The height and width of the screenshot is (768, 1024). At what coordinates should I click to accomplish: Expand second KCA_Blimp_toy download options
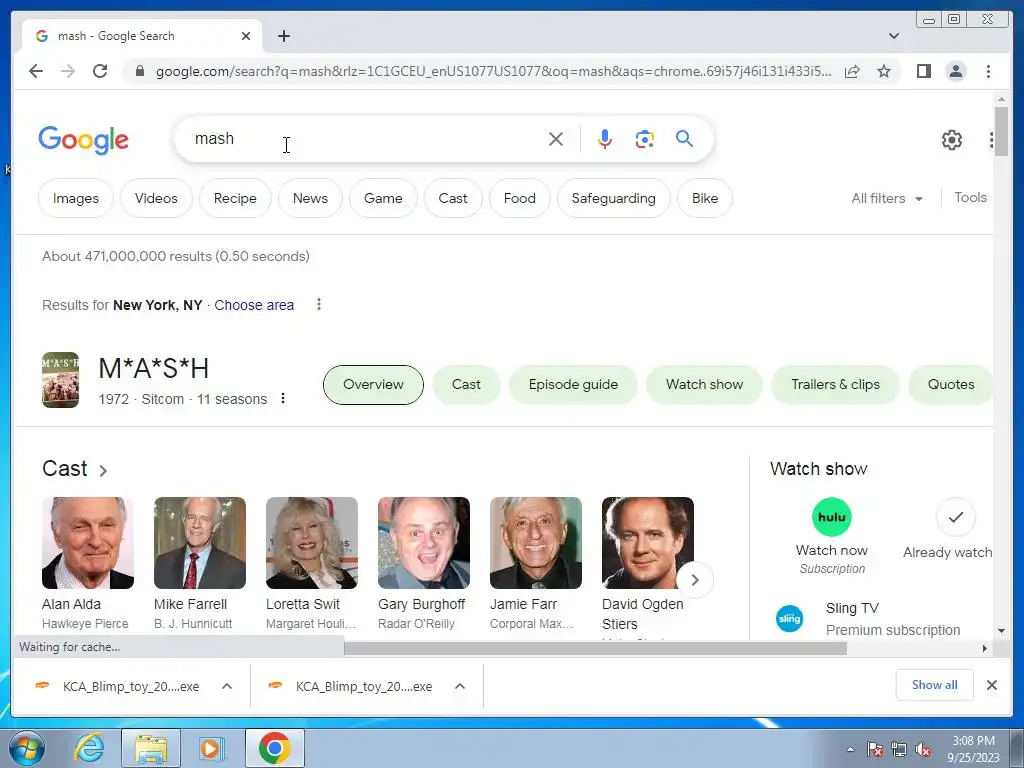coord(460,686)
